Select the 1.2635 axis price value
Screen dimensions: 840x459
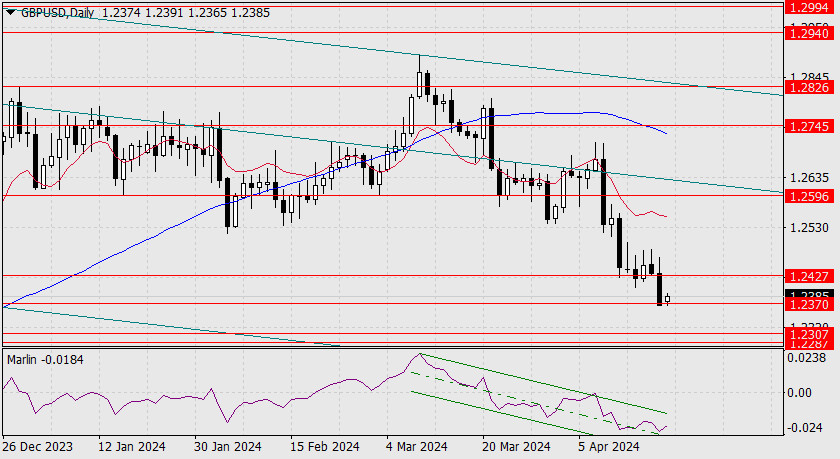pos(809,177)
